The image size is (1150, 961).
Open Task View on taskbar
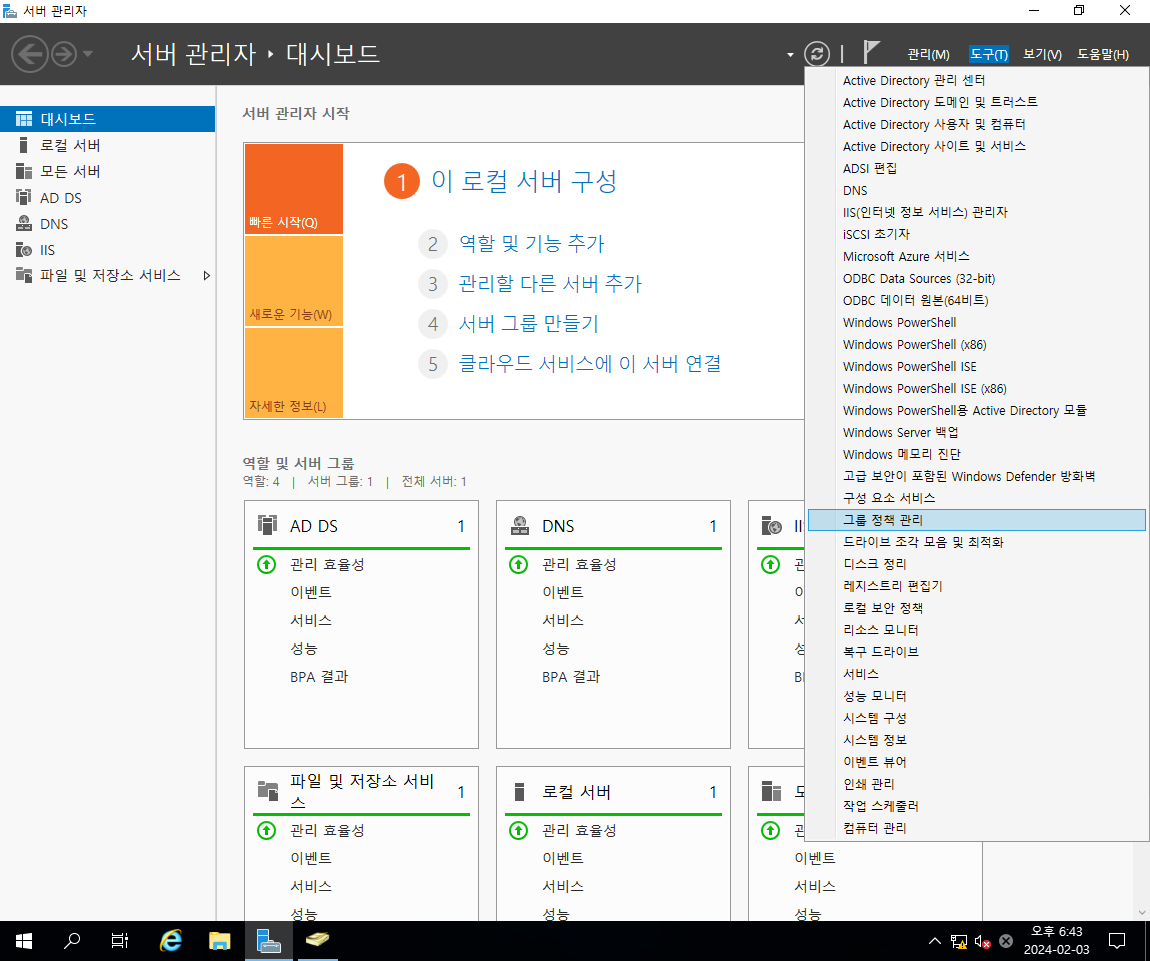pyautogui.click(x=120, y=940)
